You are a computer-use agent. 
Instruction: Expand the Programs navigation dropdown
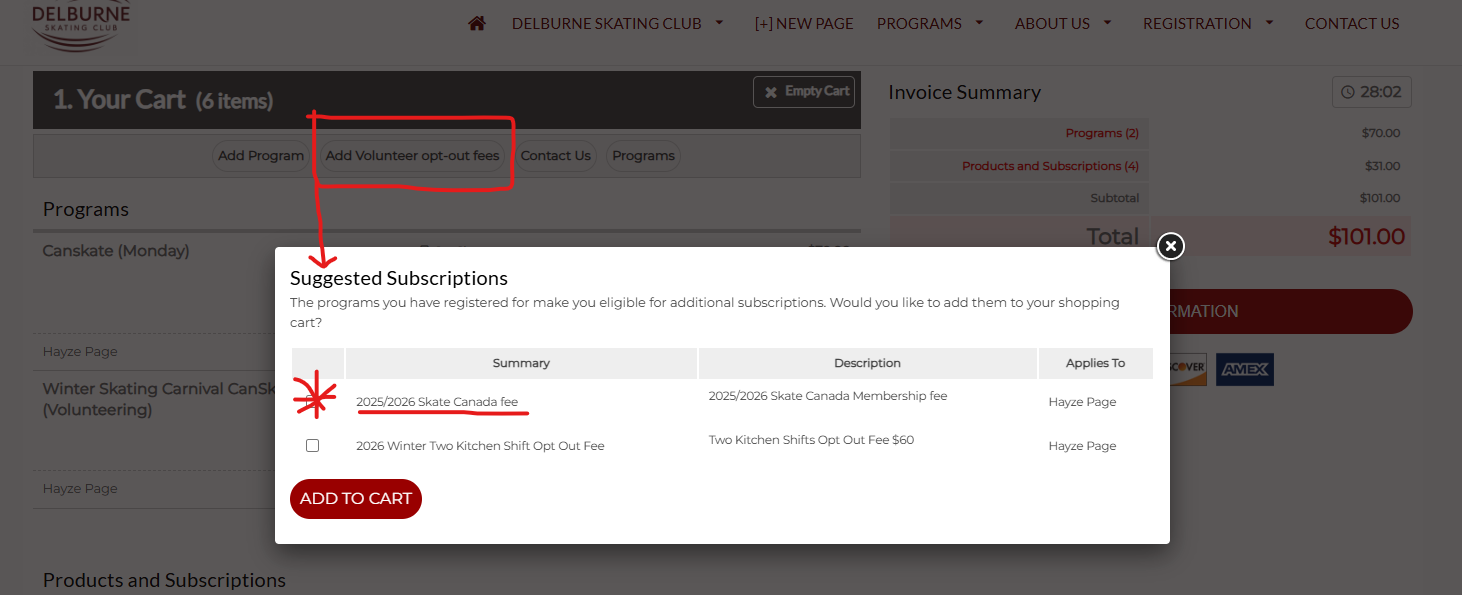tap(930, 23)
